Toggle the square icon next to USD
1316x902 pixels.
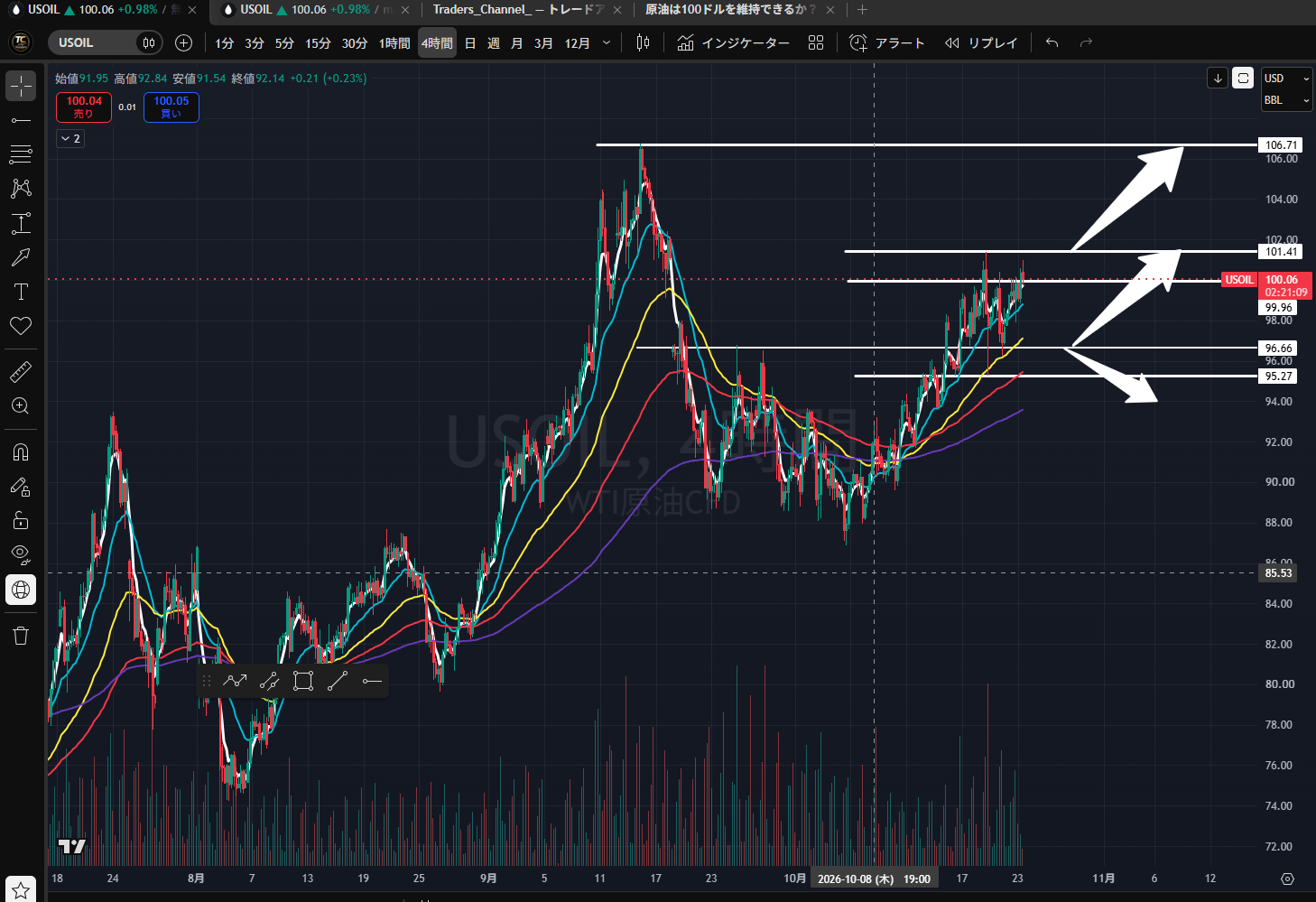click(1243, 79)
